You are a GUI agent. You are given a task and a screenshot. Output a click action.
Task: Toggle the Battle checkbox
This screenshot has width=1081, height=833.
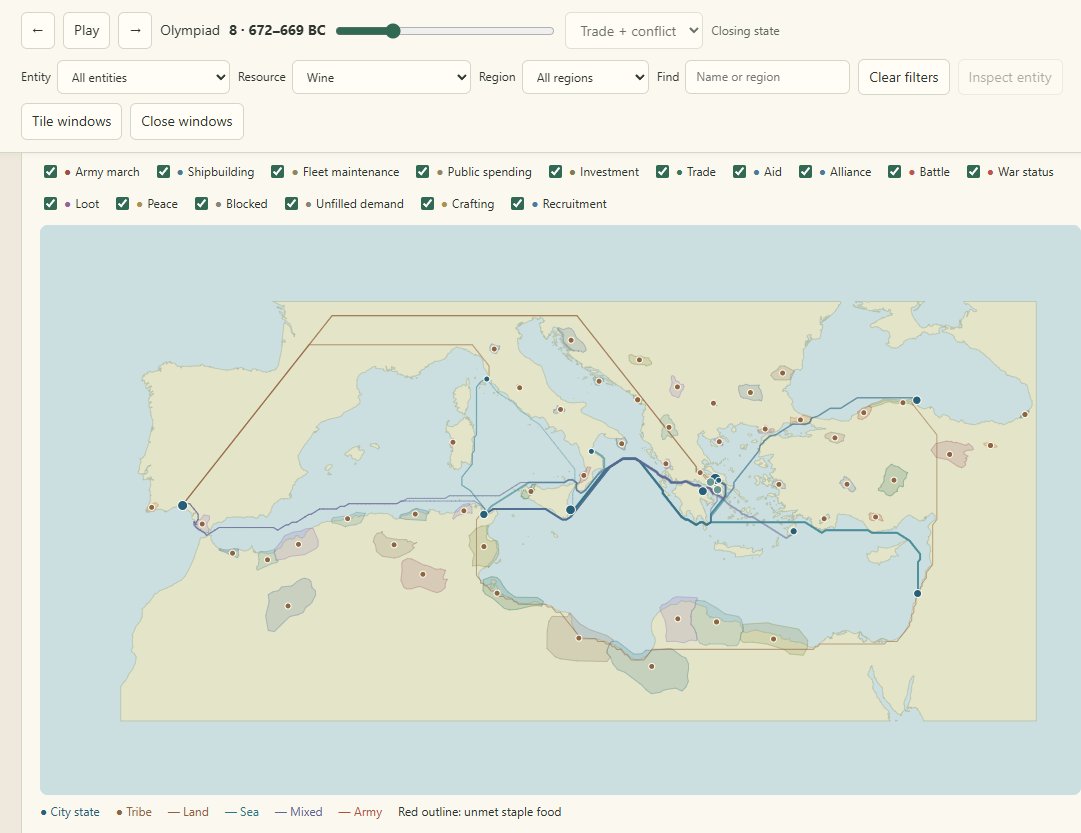[895, 172]
